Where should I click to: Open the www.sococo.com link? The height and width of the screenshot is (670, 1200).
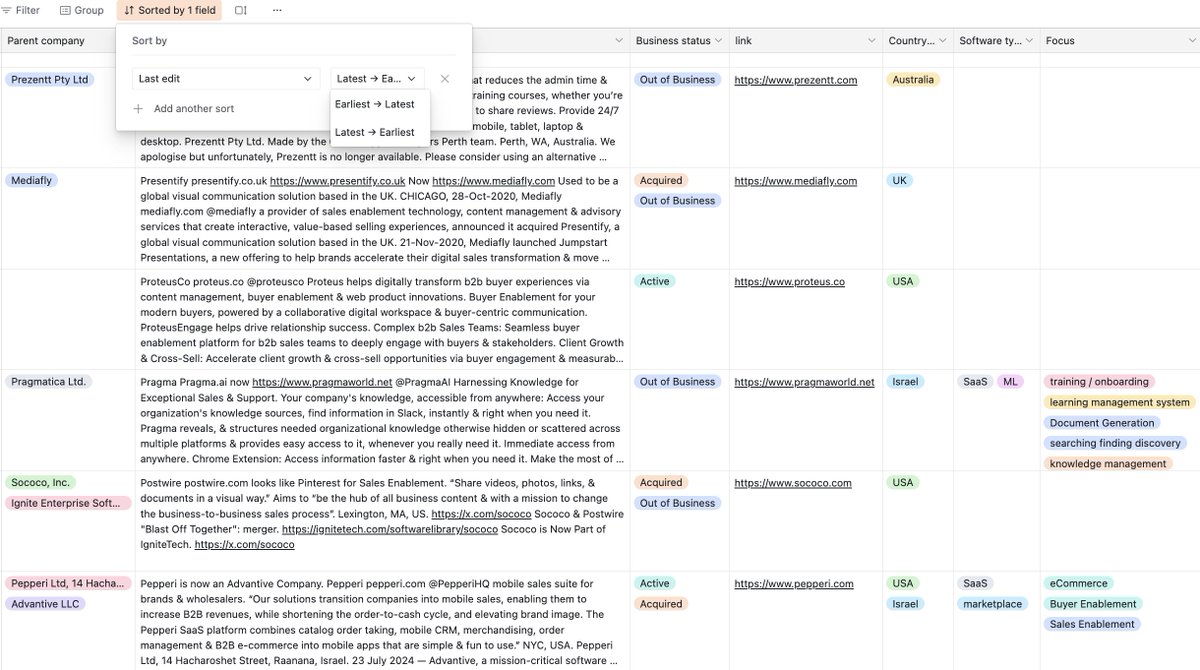point(793,483)
